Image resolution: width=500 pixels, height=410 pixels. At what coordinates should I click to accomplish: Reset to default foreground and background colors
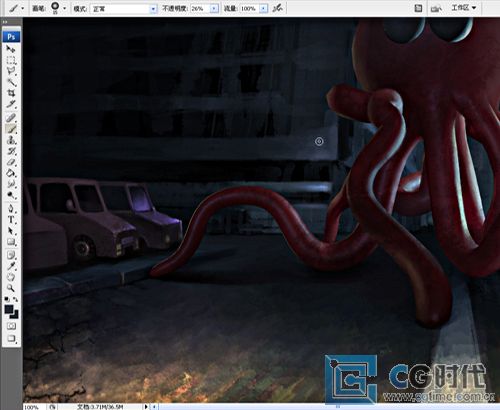coord(7,299)
